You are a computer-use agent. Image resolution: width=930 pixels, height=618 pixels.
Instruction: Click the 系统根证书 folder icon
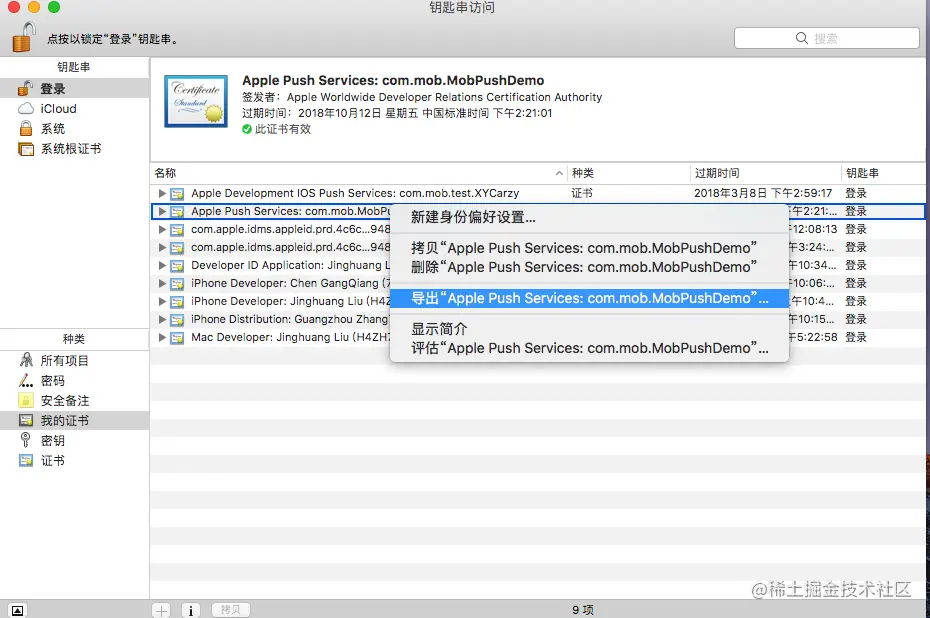(26, 149)
